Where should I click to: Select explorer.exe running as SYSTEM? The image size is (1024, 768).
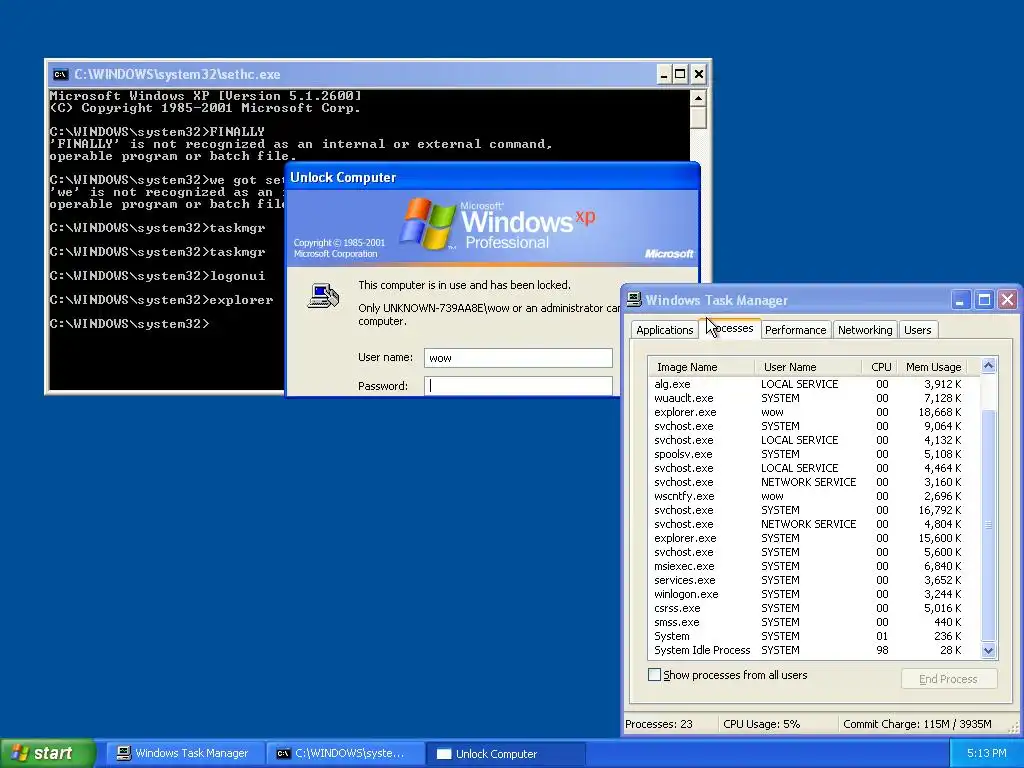click(x=813, y=538)
